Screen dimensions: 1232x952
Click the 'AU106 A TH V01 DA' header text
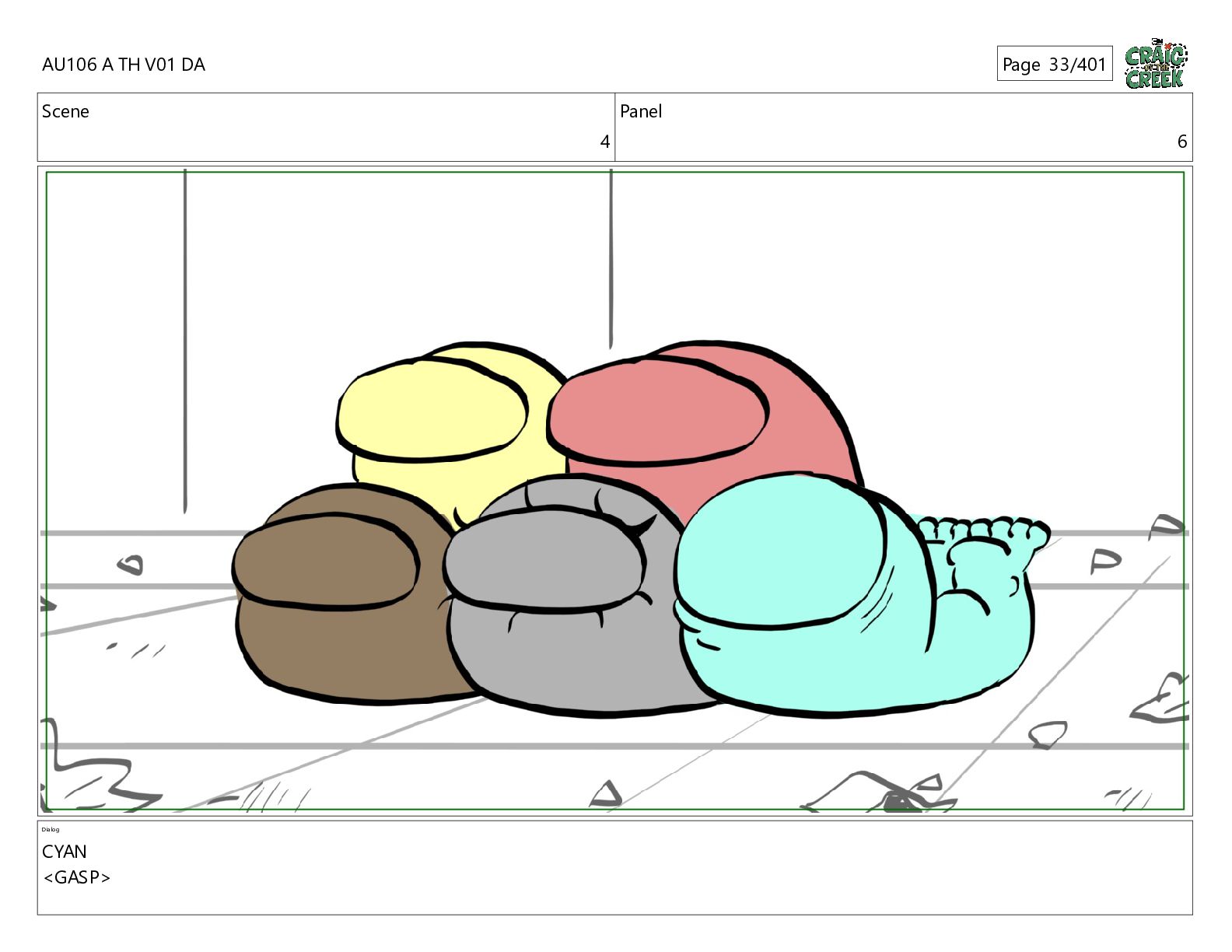pos(124,65)
